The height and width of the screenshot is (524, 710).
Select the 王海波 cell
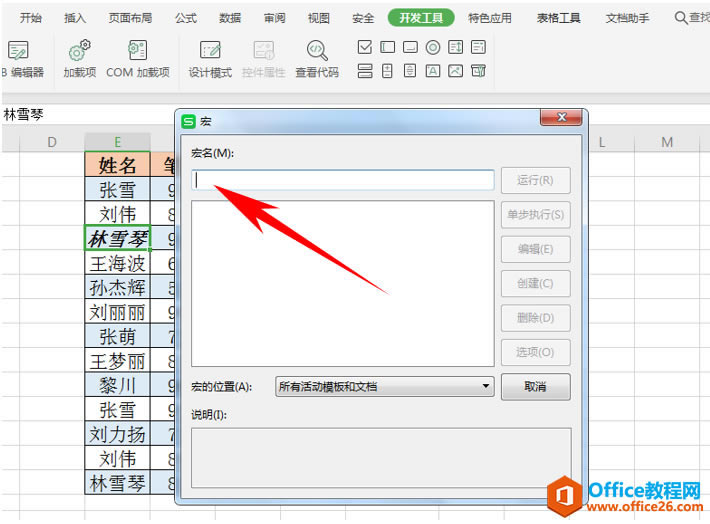click(117, 263)
